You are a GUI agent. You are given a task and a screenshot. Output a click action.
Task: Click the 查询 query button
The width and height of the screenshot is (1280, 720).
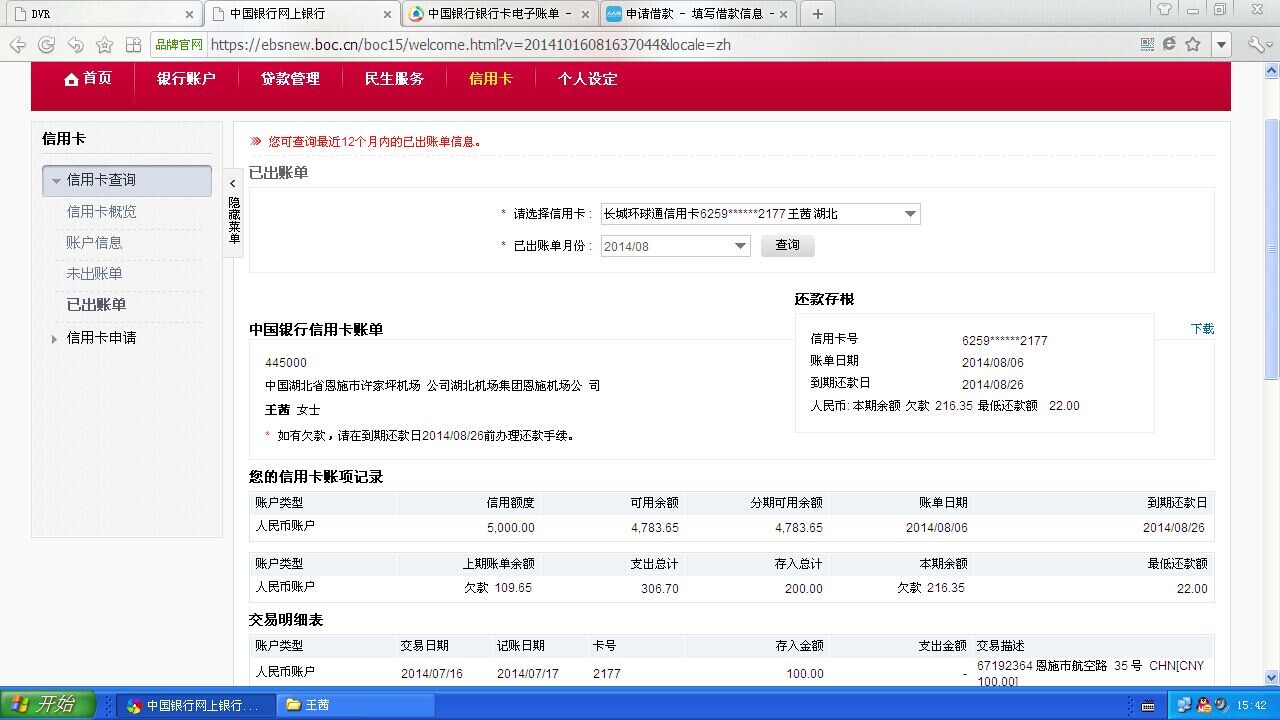[787, 245]
